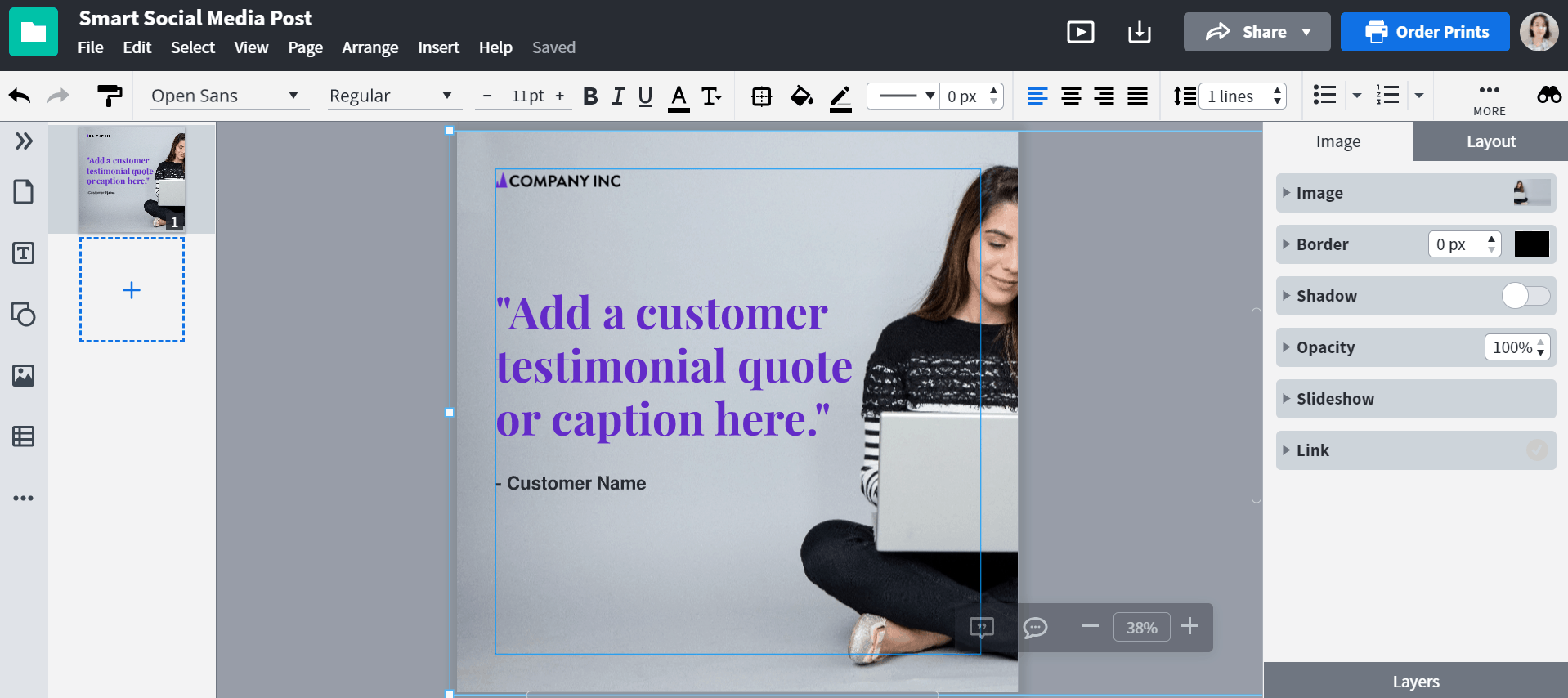The height and width of the screenshot is (698, 1568).
Task: Open the quote comment icon near zoom bar
Action: [981, 627]
